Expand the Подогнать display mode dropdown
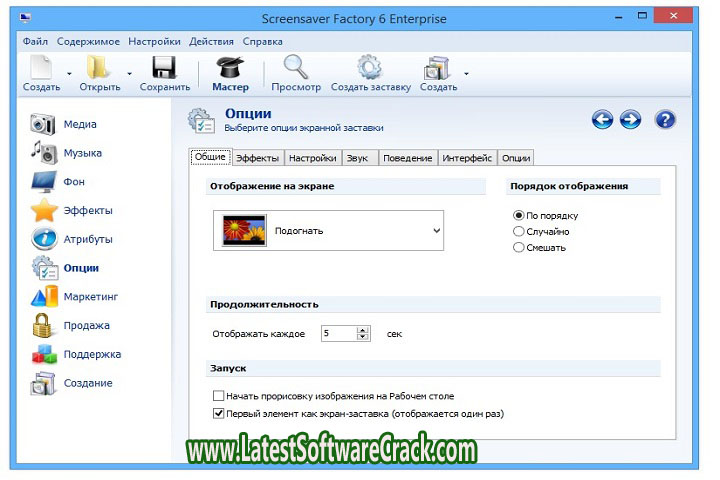The width and height of the screenshot is (720, 480). 436,231
